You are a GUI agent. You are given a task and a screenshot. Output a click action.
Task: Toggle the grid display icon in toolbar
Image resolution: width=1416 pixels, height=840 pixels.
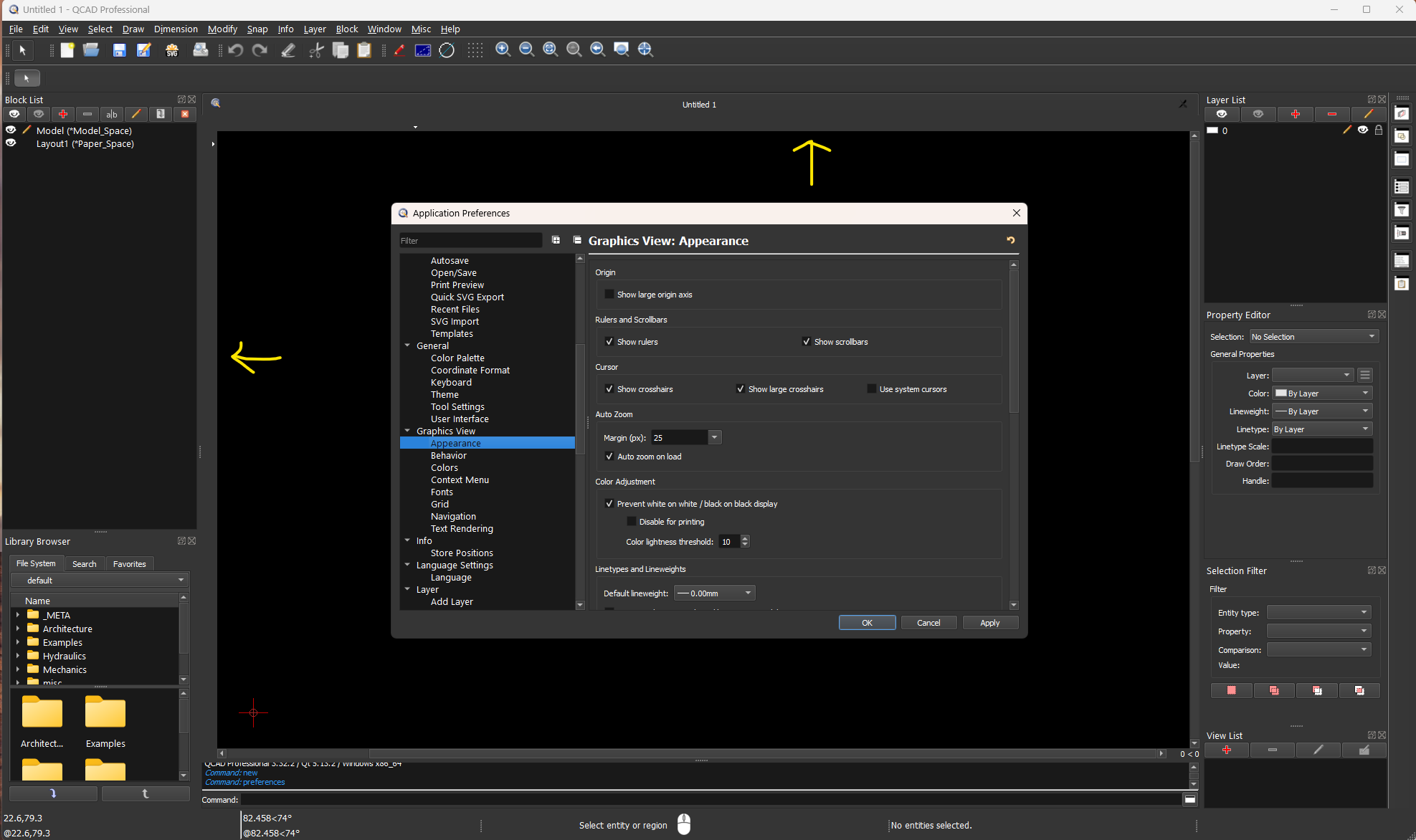(475, 49)
